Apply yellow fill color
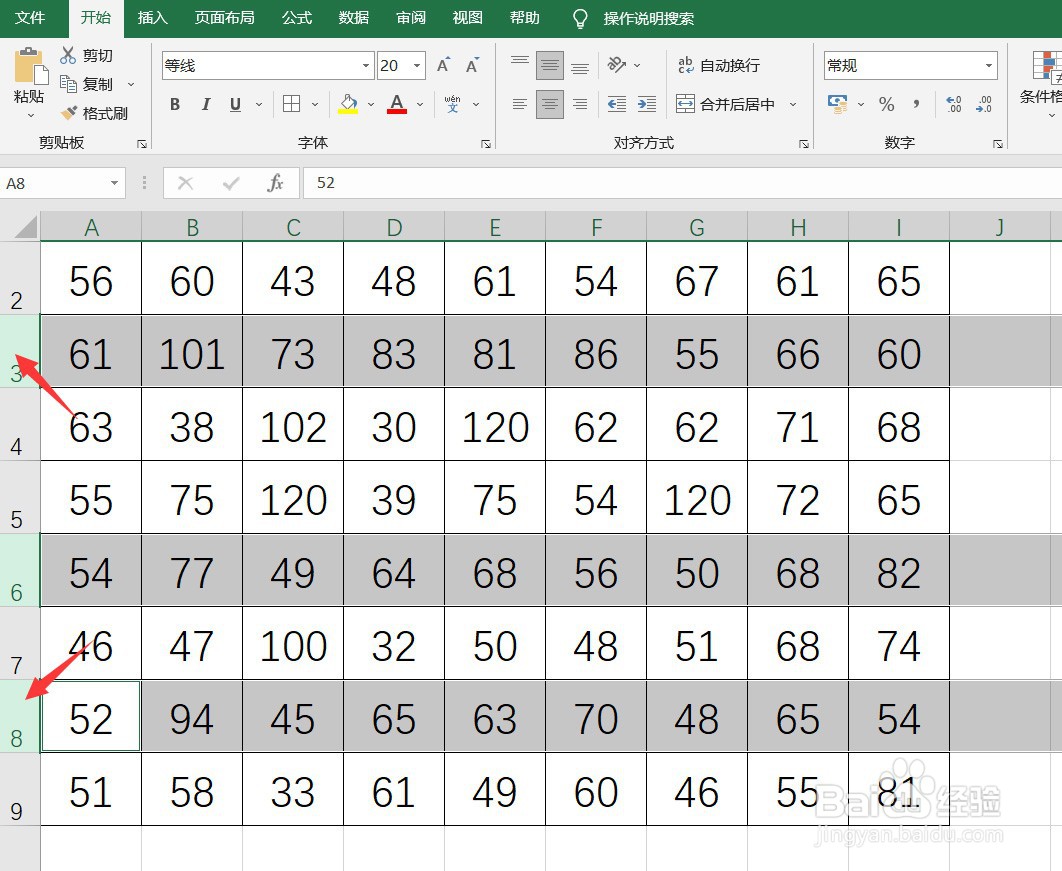The width and height of the screenshot is (1062, 871). pos(348,104)
